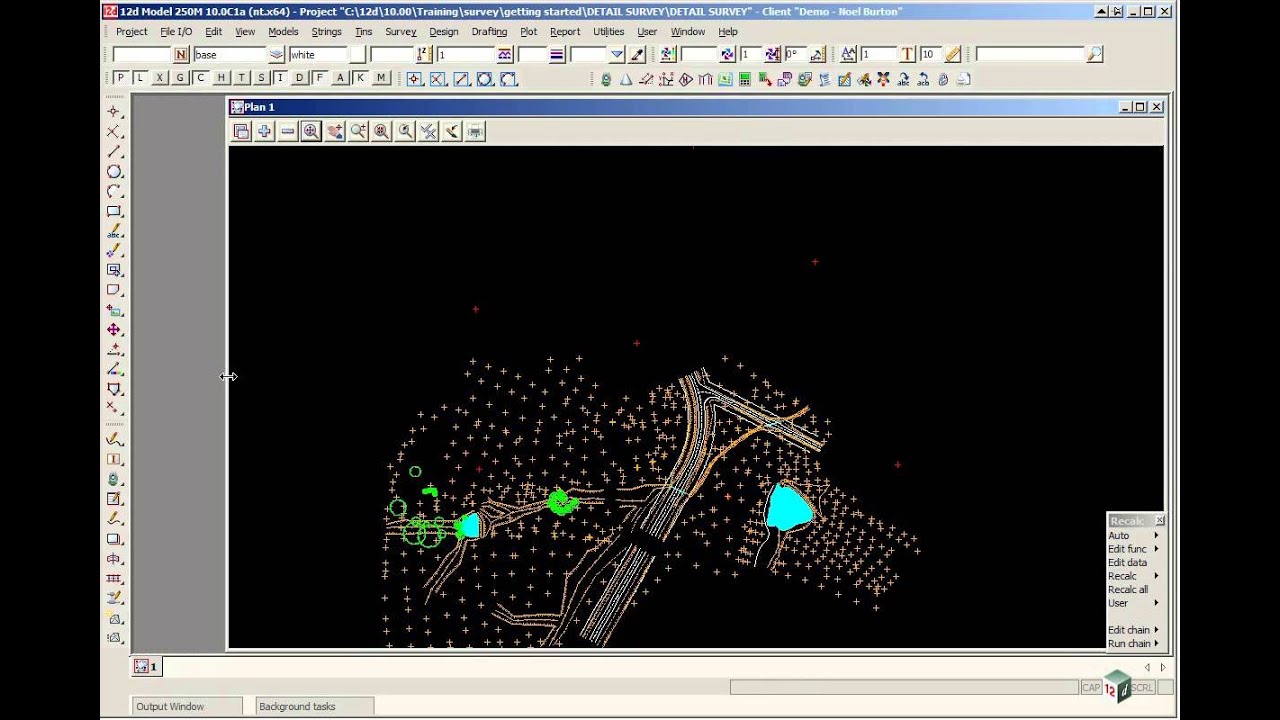The height and width of the screenshot is (720, 1280).
Task: Select the abc text tool in left toolbar
Action: tap(114, 231)
